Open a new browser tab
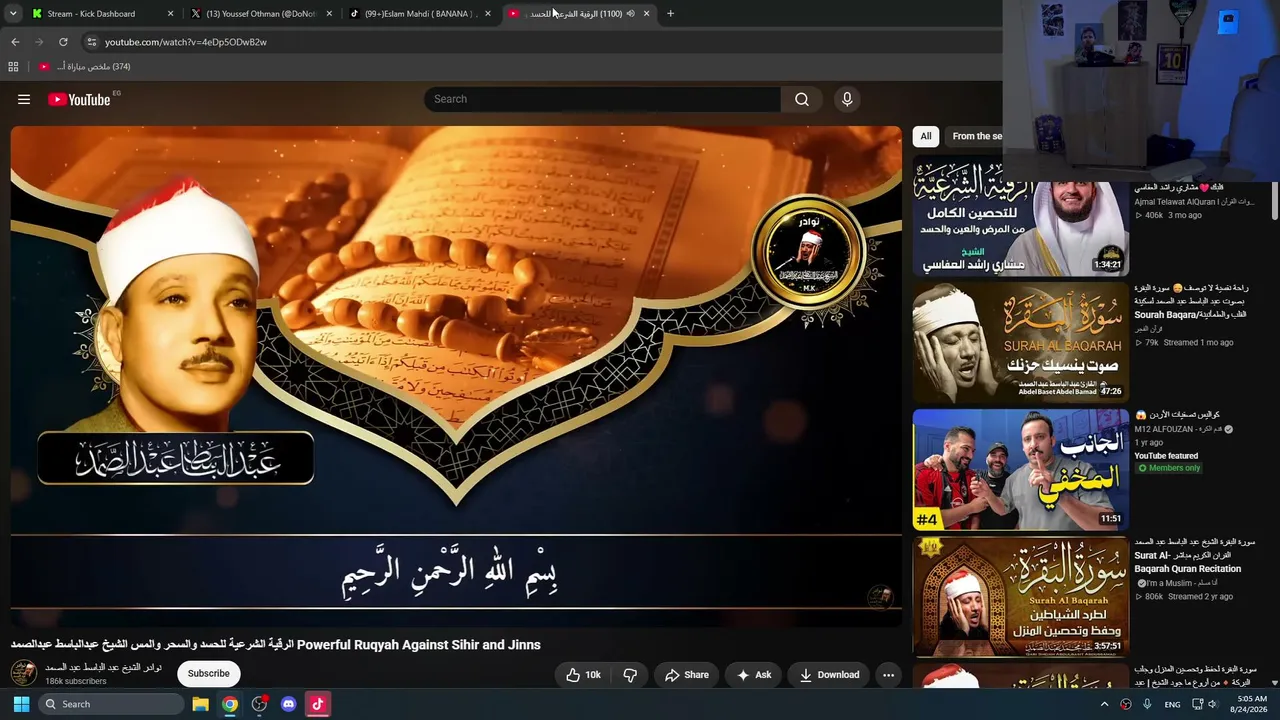 coord(670,14)
